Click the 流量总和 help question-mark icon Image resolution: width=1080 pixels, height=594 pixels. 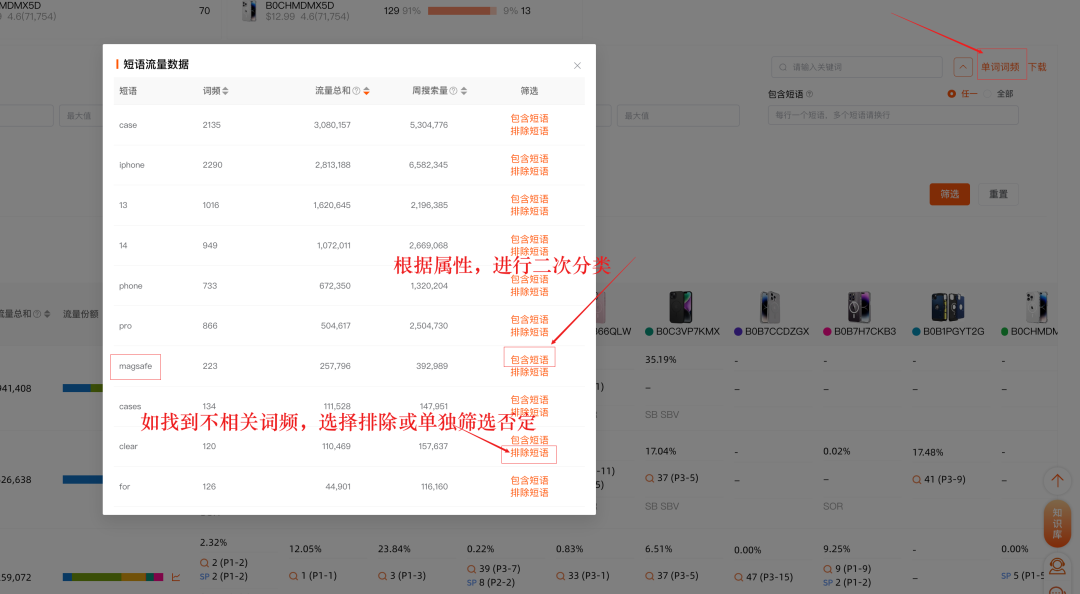point(355,89)
